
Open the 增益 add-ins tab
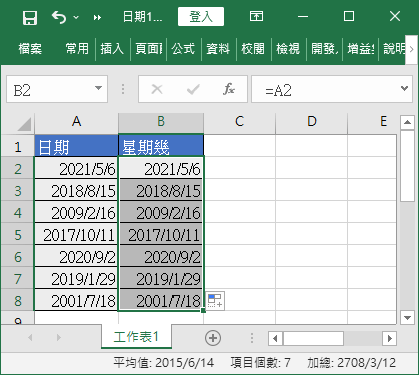click(x=360, y=49)
